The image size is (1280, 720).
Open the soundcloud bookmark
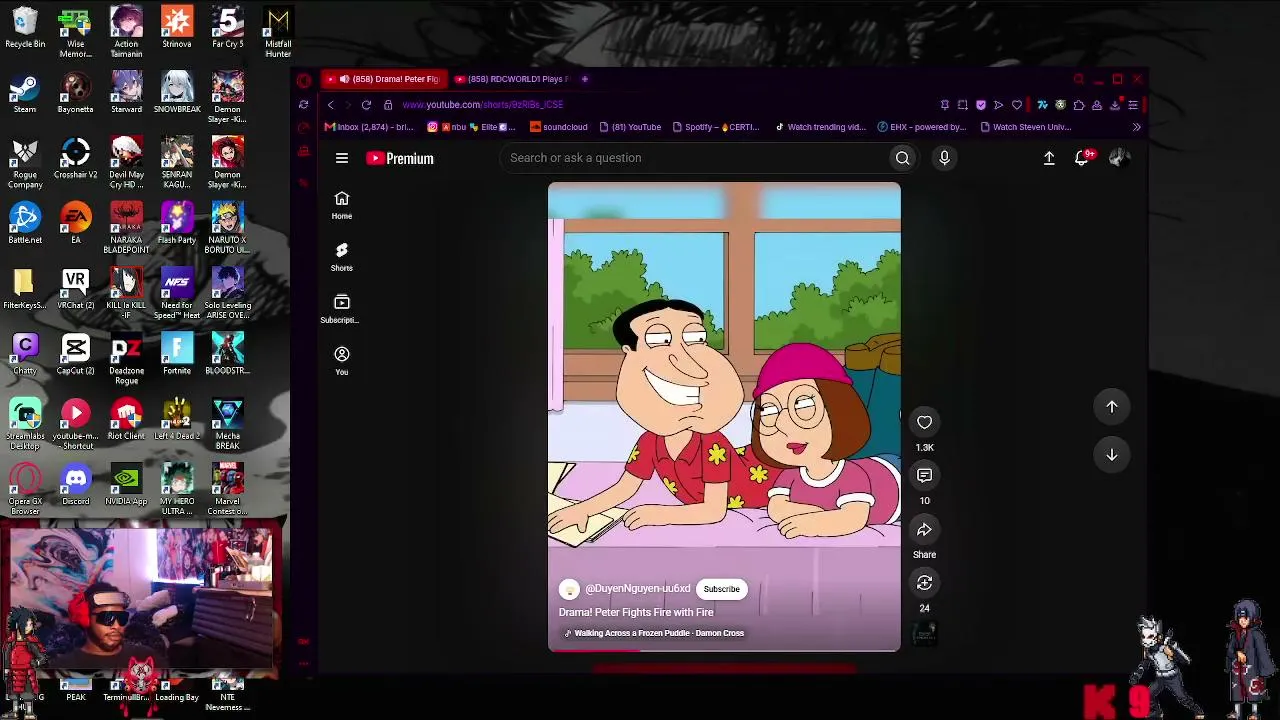click(558, 127)
